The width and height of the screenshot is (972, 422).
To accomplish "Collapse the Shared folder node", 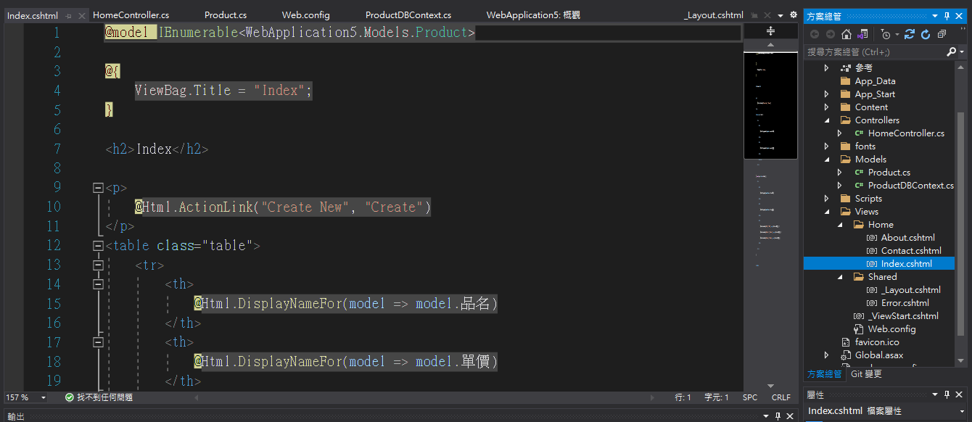I will click(x=840, y=276).
